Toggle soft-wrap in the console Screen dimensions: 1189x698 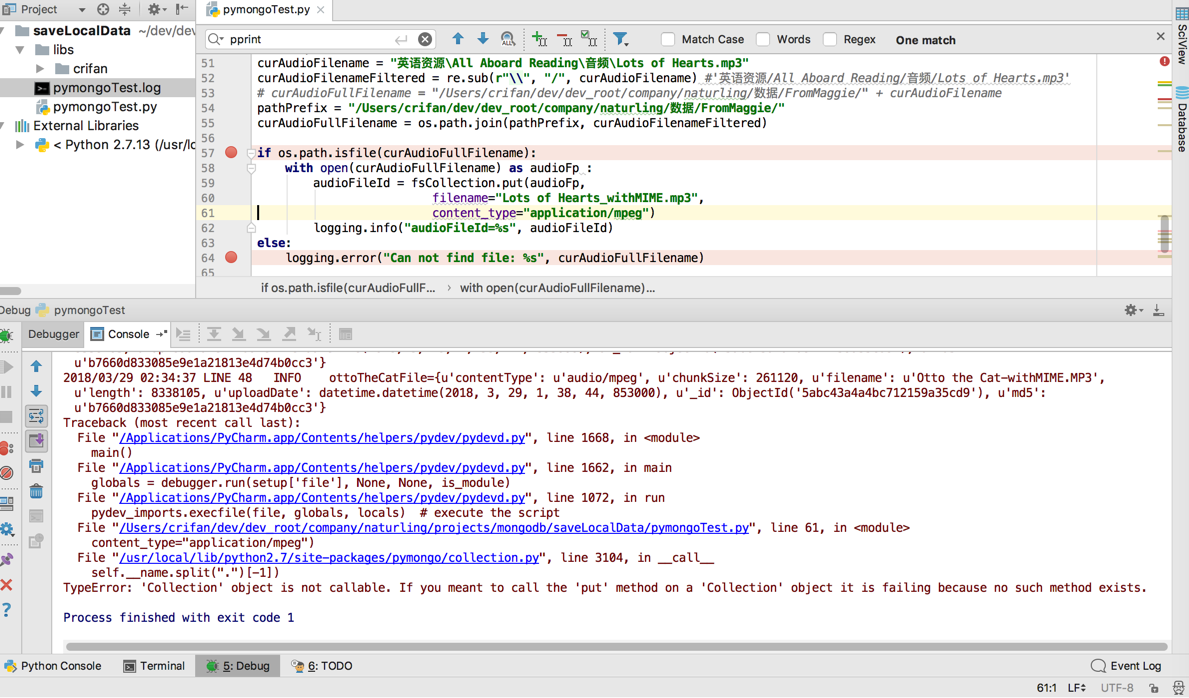pyautogui.click(x=36, y=416)
